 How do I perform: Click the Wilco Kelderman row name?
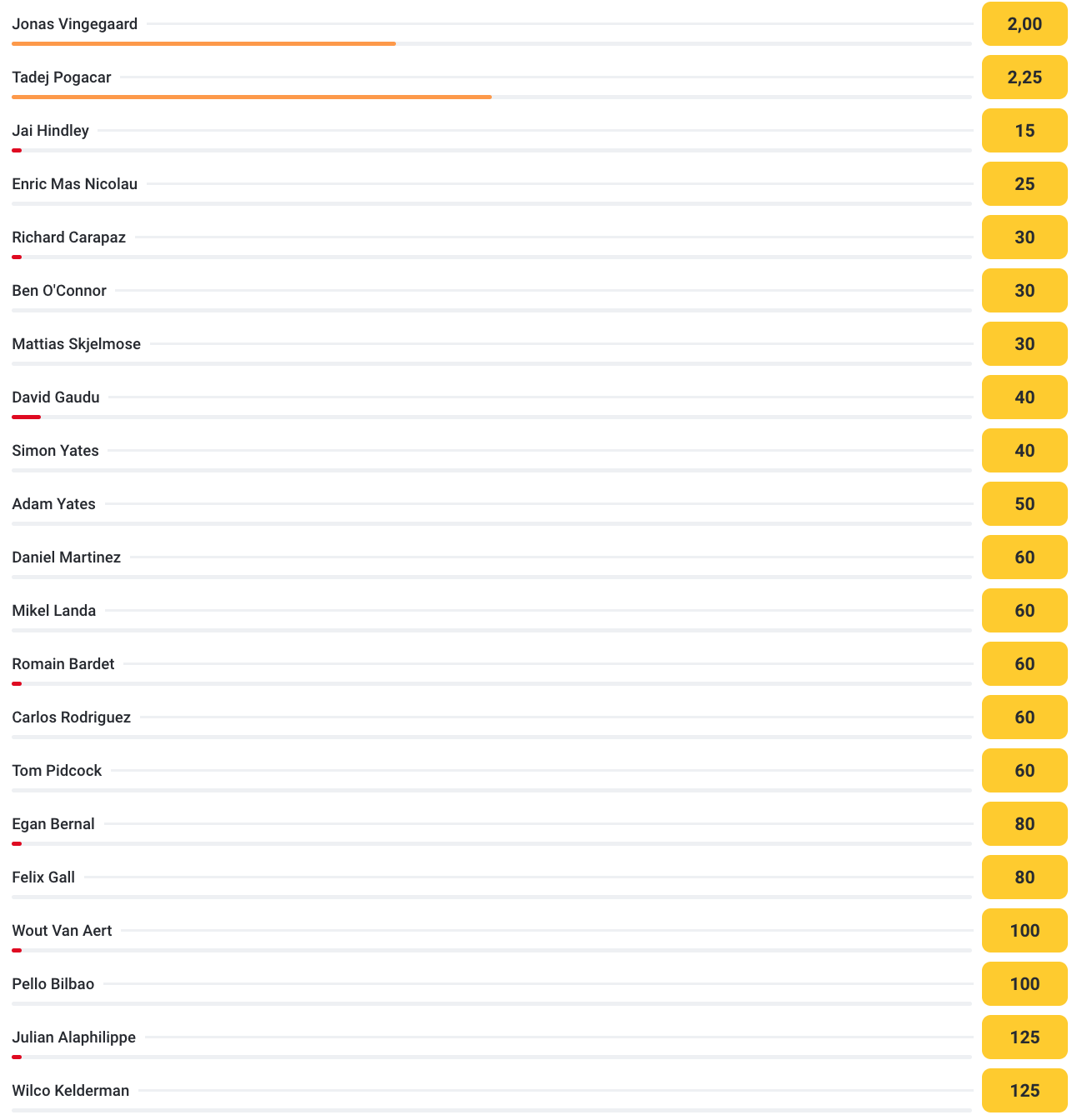pyautogui.click(x=71, y=1091)
